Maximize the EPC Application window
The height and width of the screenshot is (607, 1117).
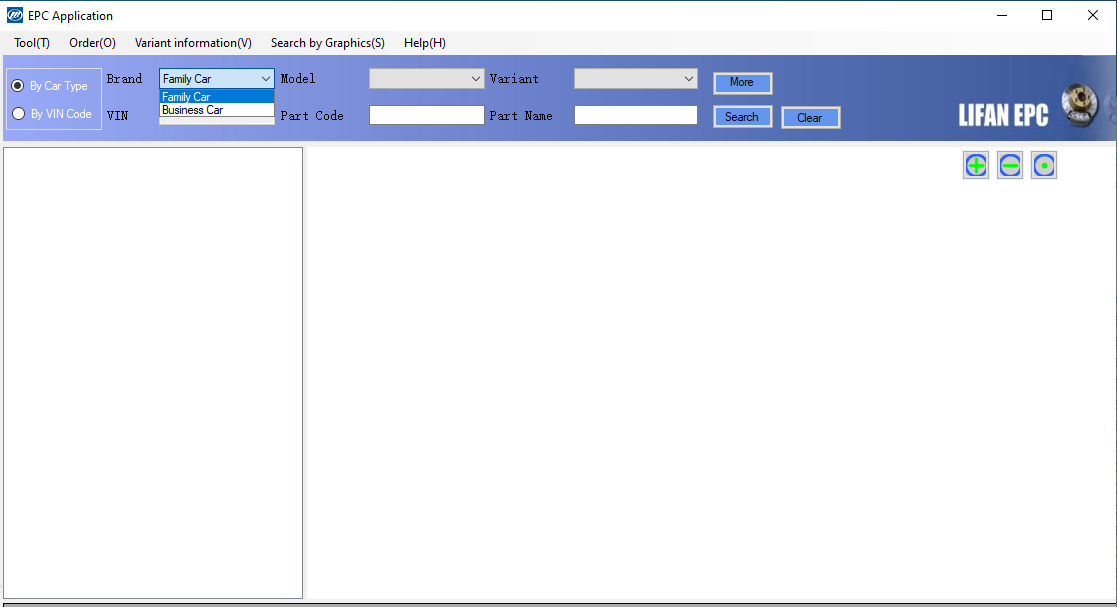click(x=1046, y=15)
